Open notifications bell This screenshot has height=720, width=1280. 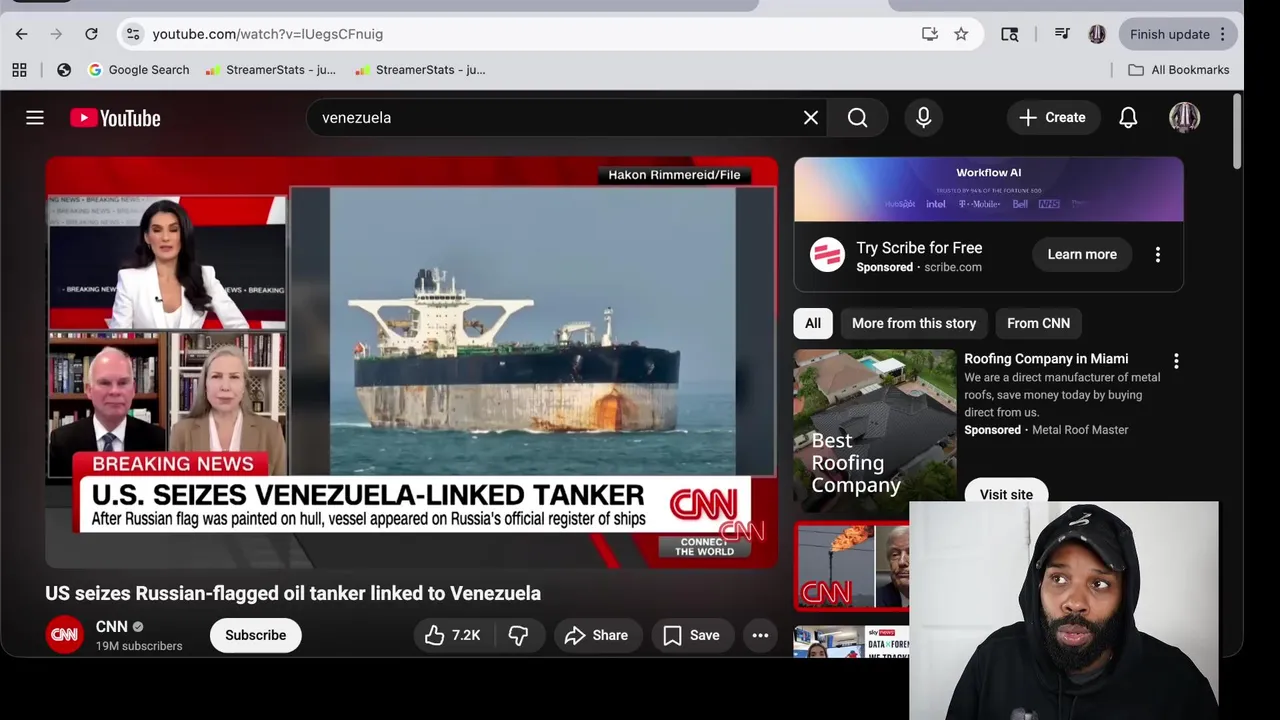(x=1128, y=118)
